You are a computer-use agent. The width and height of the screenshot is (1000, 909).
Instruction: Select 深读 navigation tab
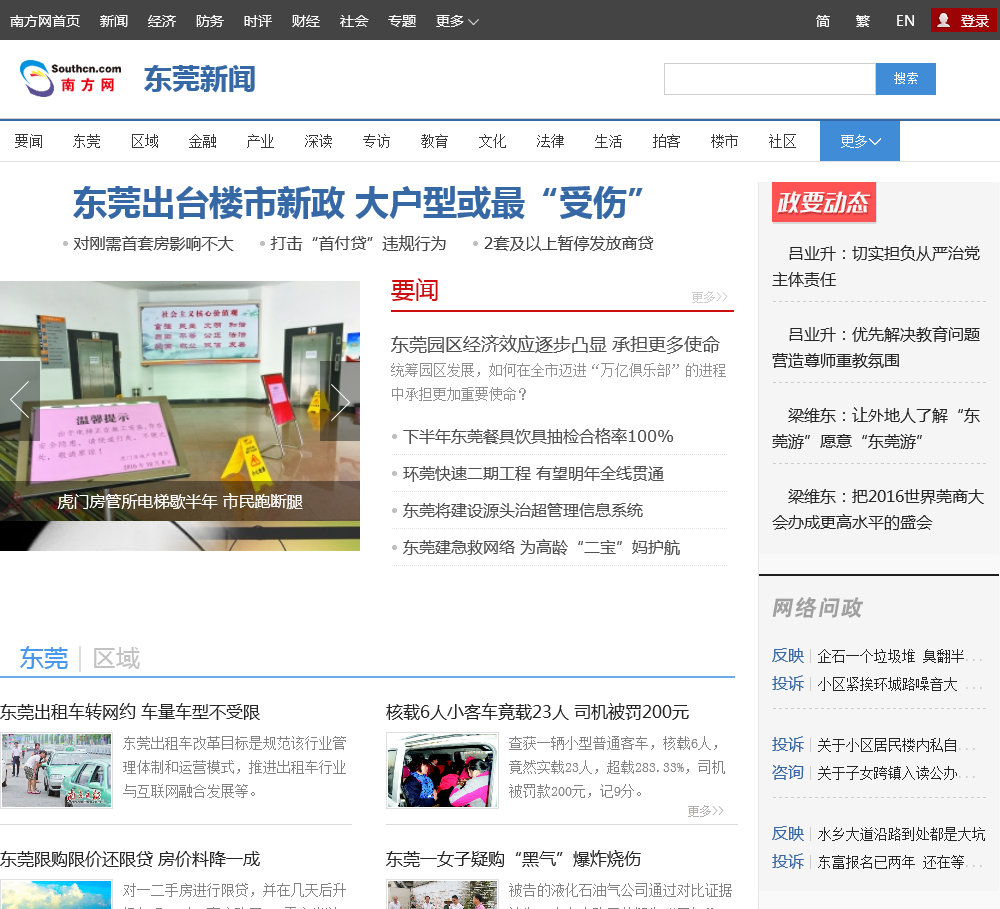coord(318,141)
